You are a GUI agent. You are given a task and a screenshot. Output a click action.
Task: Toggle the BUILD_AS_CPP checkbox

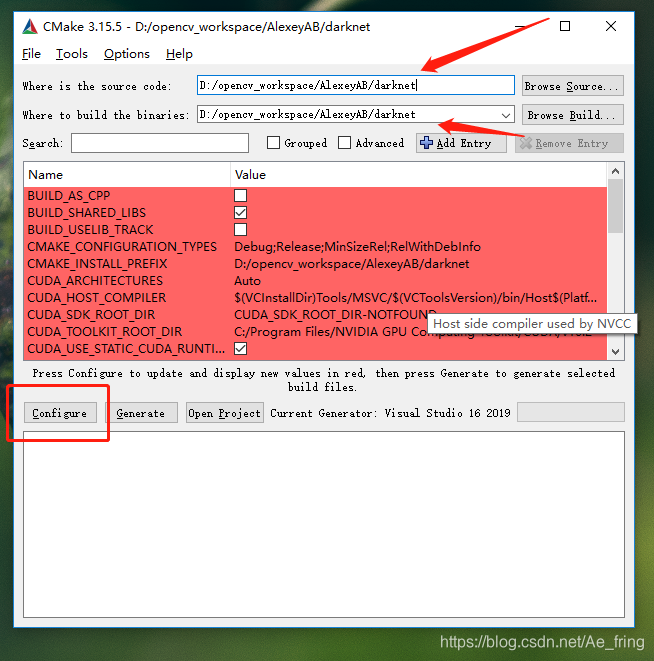pyautogui.click(x=240, y=196)
